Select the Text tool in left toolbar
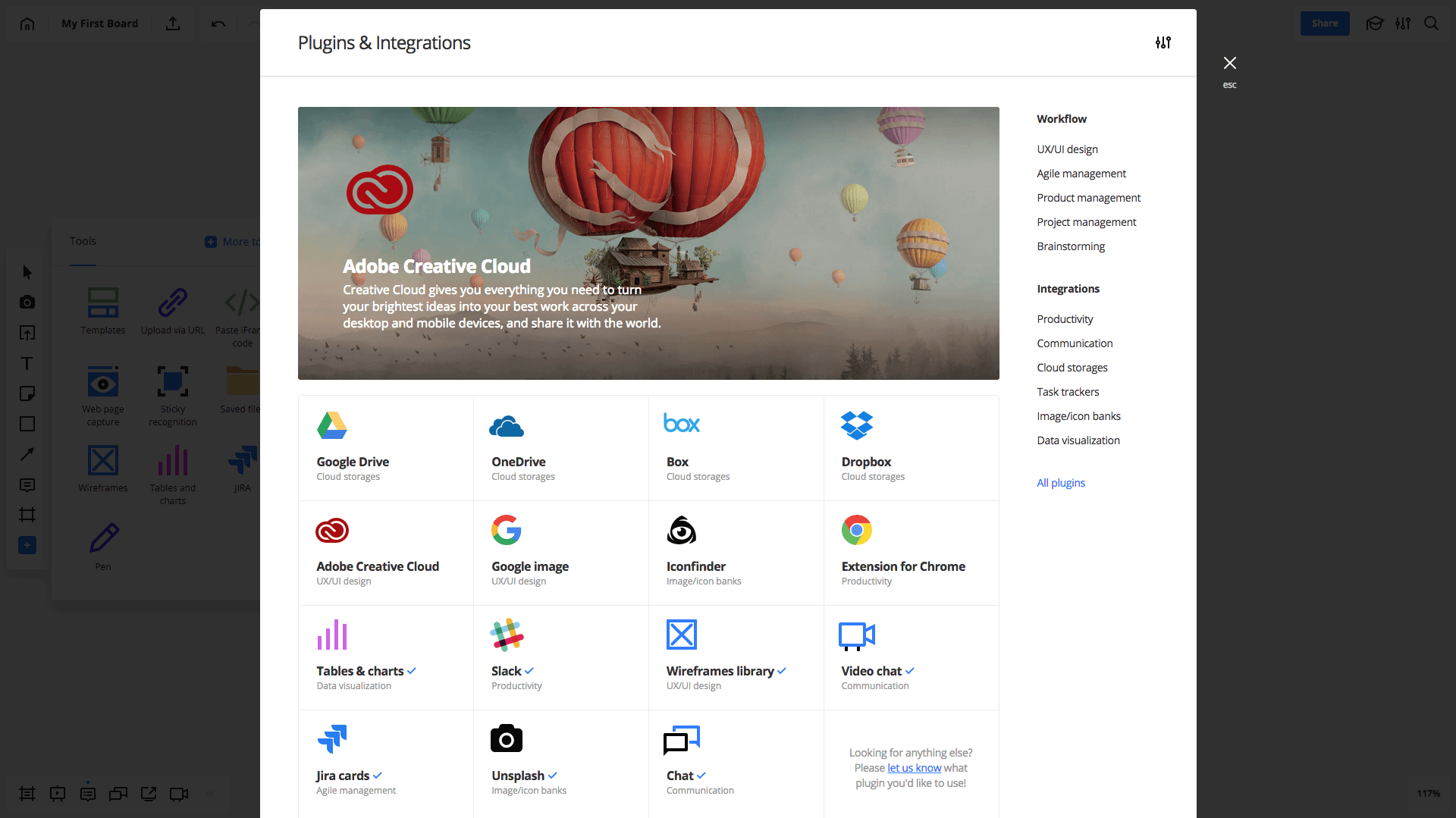The height and width of the screenshot is (818, 1456). [27, 363]
